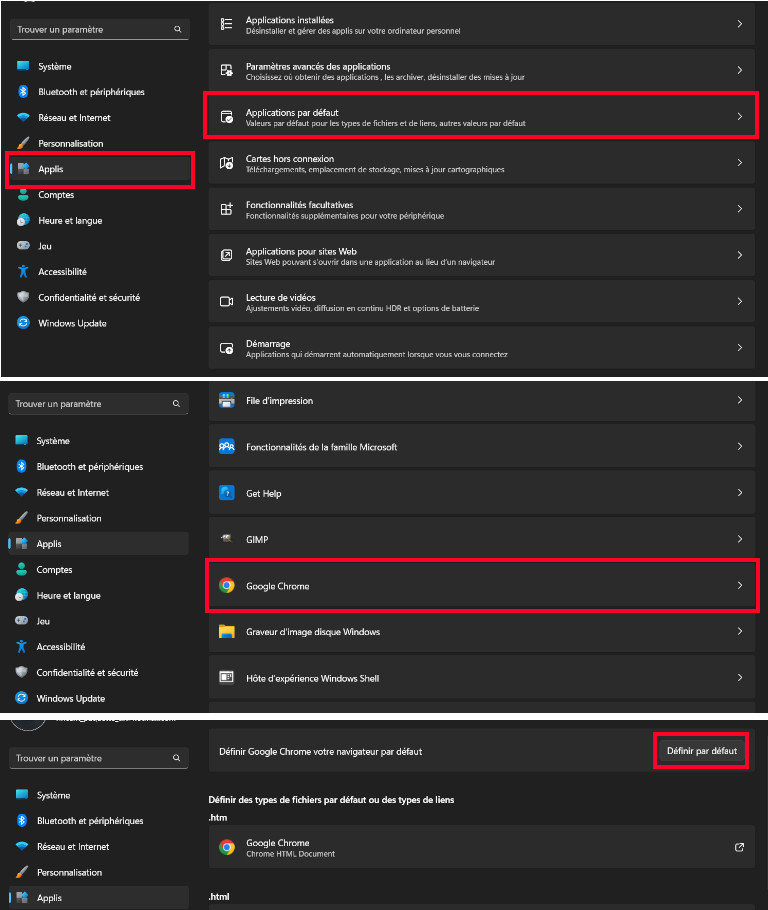
Task: Expand the Applications par défaut entry
Action: (x=480, y=115)
